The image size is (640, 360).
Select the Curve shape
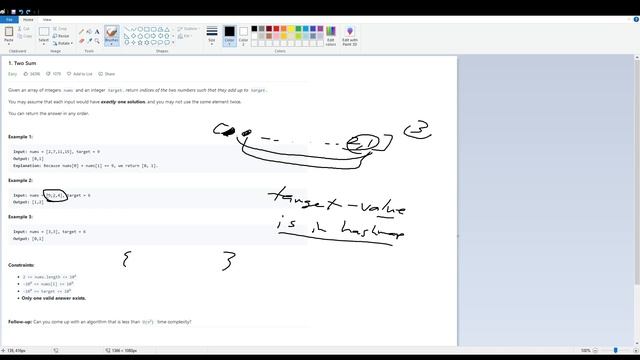pos(133,29)
